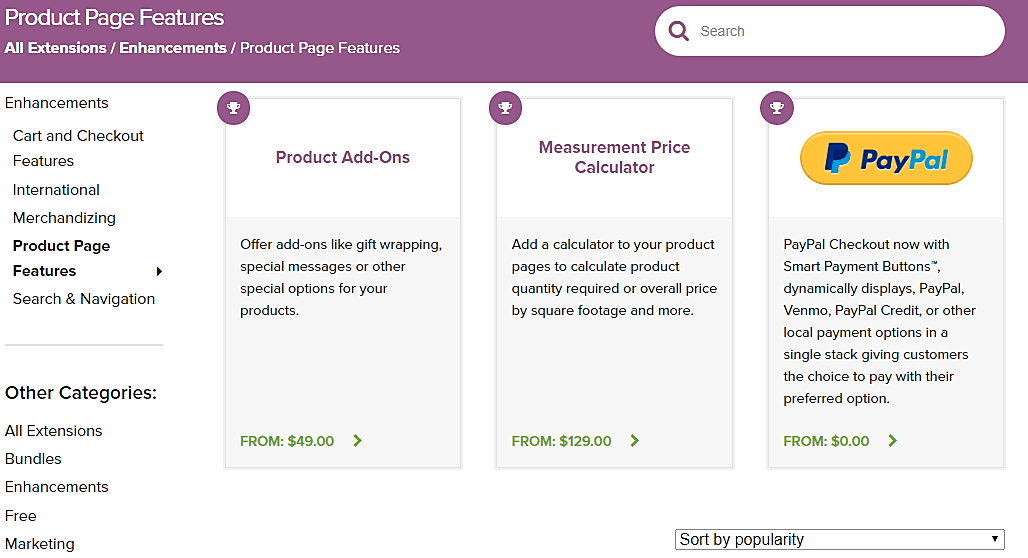Screen dimensions: 1028x558
Task: Click the green arrow next to $0.00
Action: pyautogui.click(x=893, y=441)
